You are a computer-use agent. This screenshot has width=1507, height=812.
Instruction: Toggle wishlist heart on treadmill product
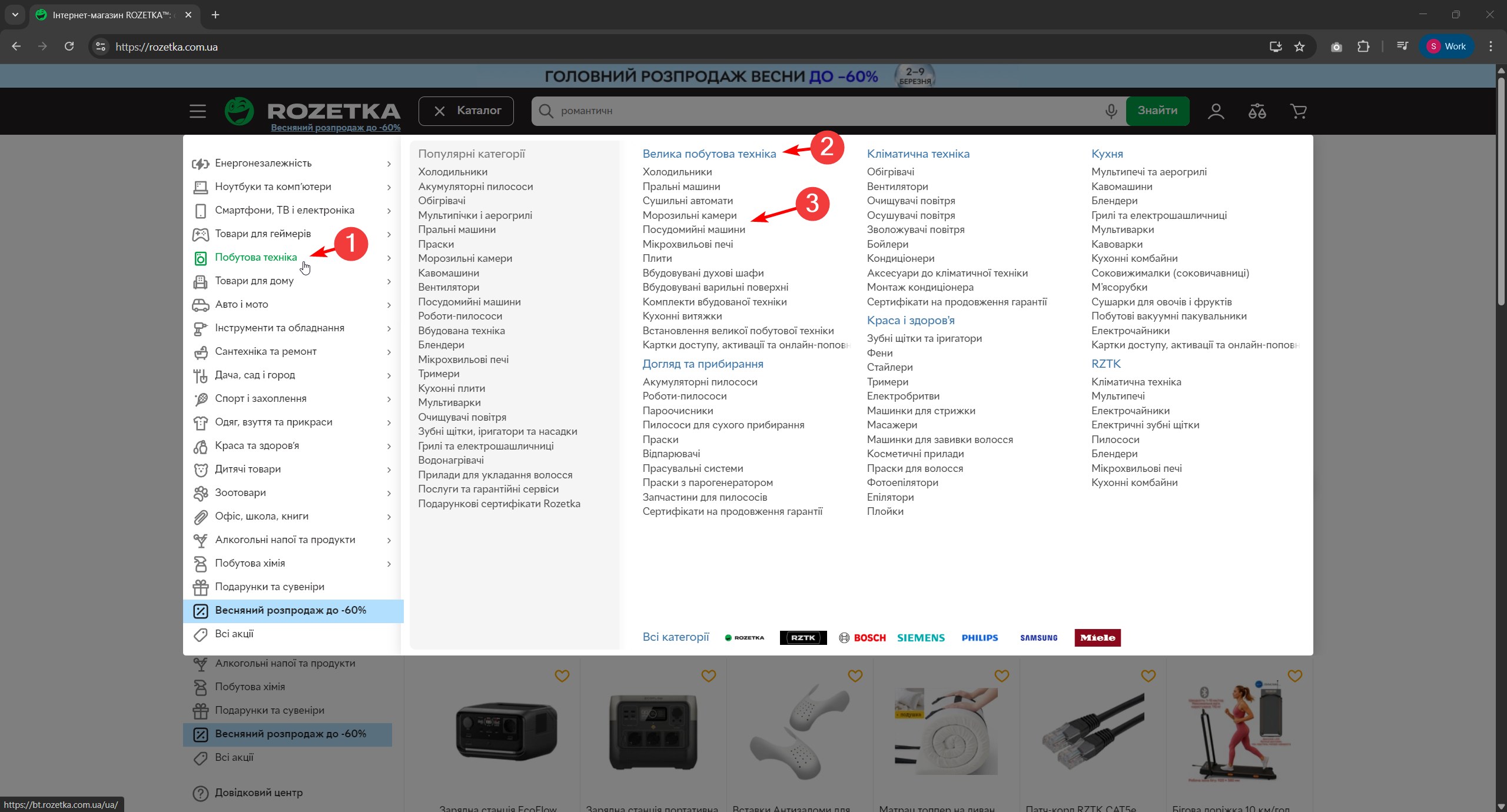click(x=1294, y=676)
